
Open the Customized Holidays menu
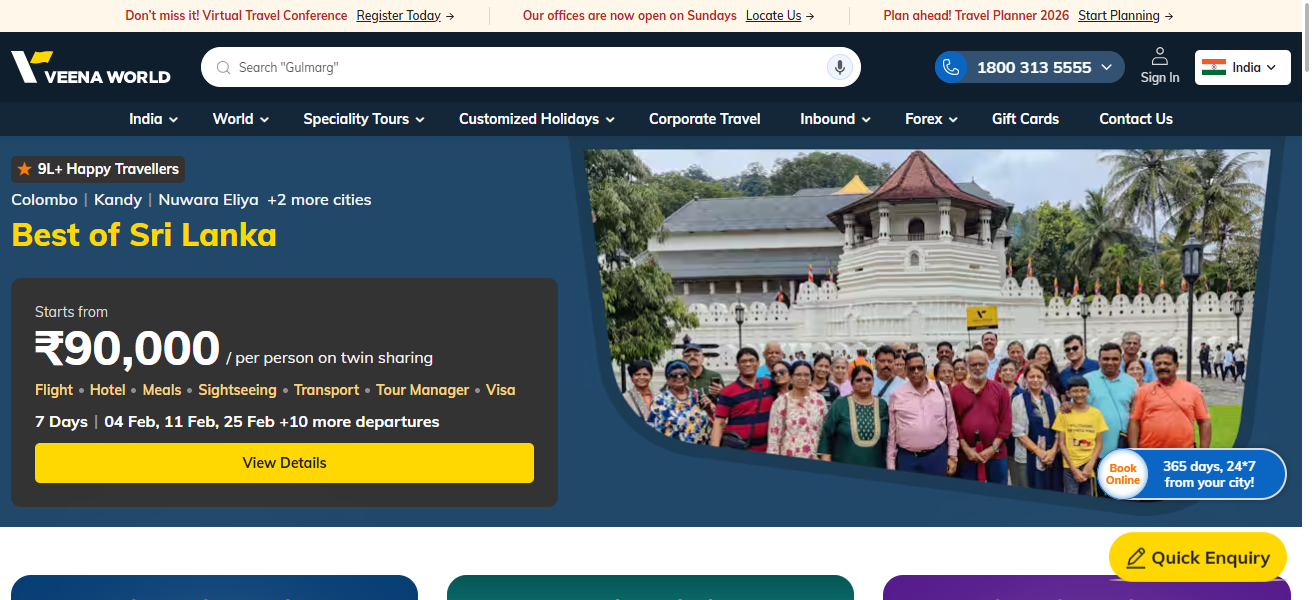pos(537,119)
